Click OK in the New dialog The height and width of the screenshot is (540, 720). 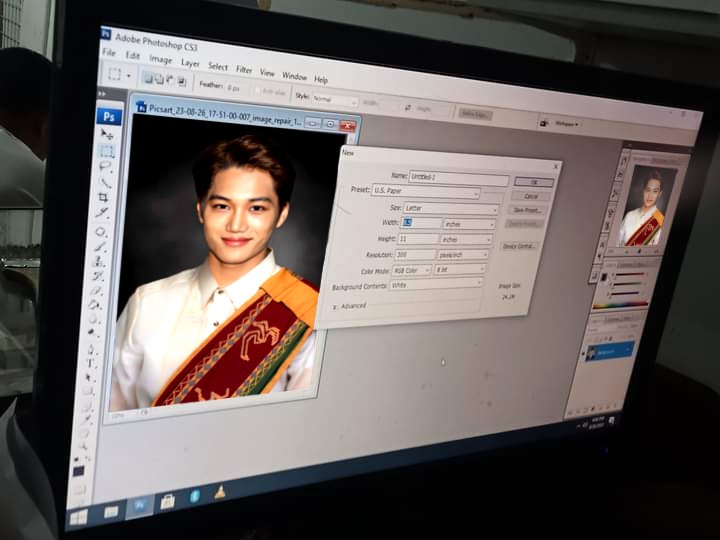534,182
